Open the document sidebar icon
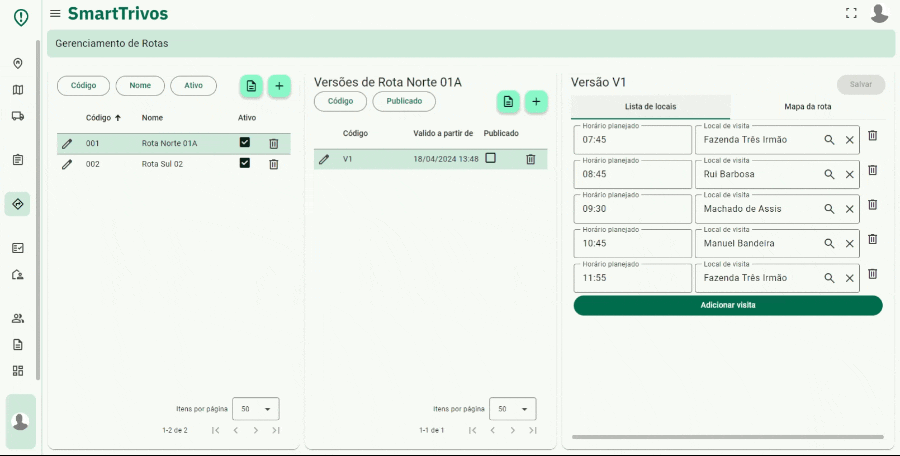 coord(18,345)
